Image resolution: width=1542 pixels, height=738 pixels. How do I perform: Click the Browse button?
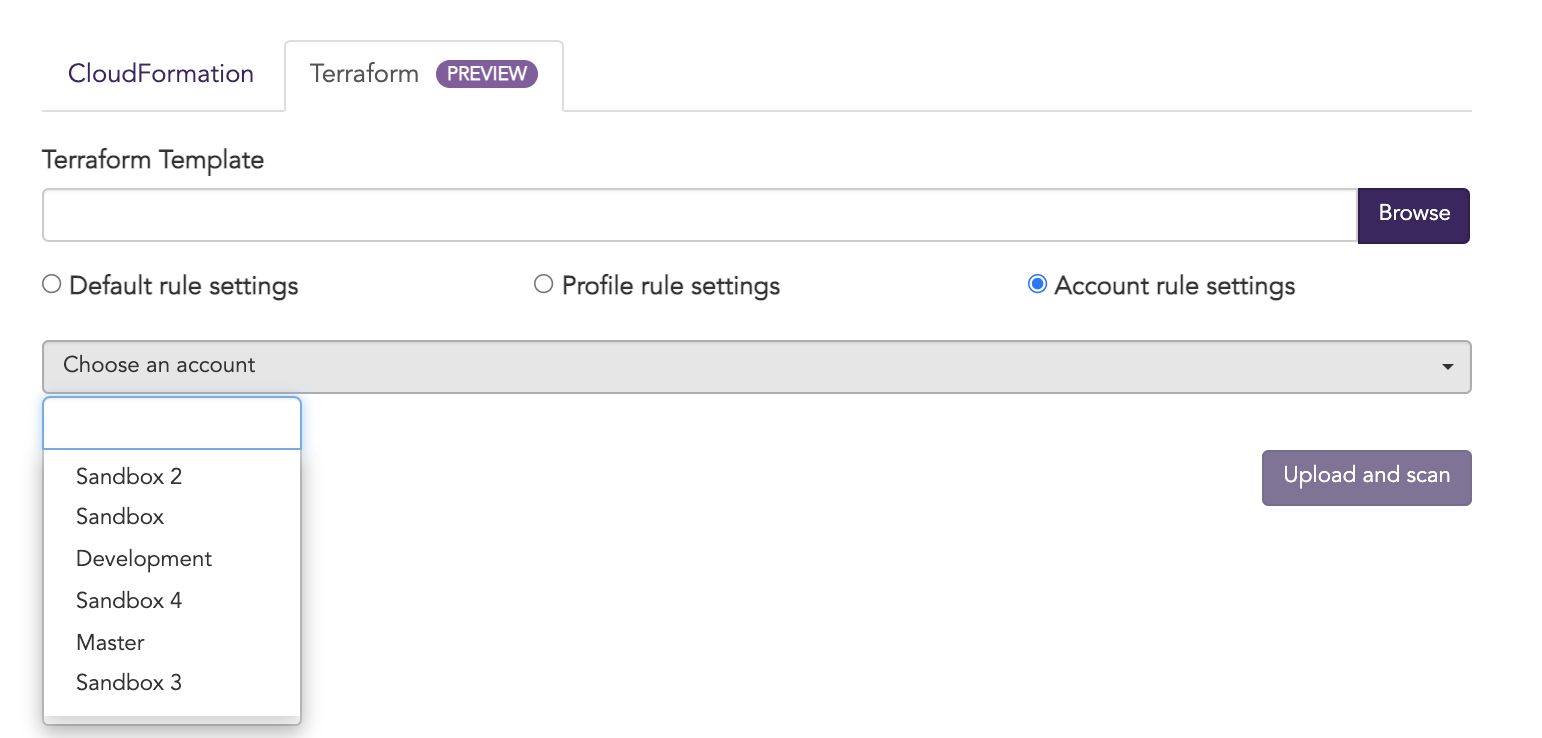1414,215
